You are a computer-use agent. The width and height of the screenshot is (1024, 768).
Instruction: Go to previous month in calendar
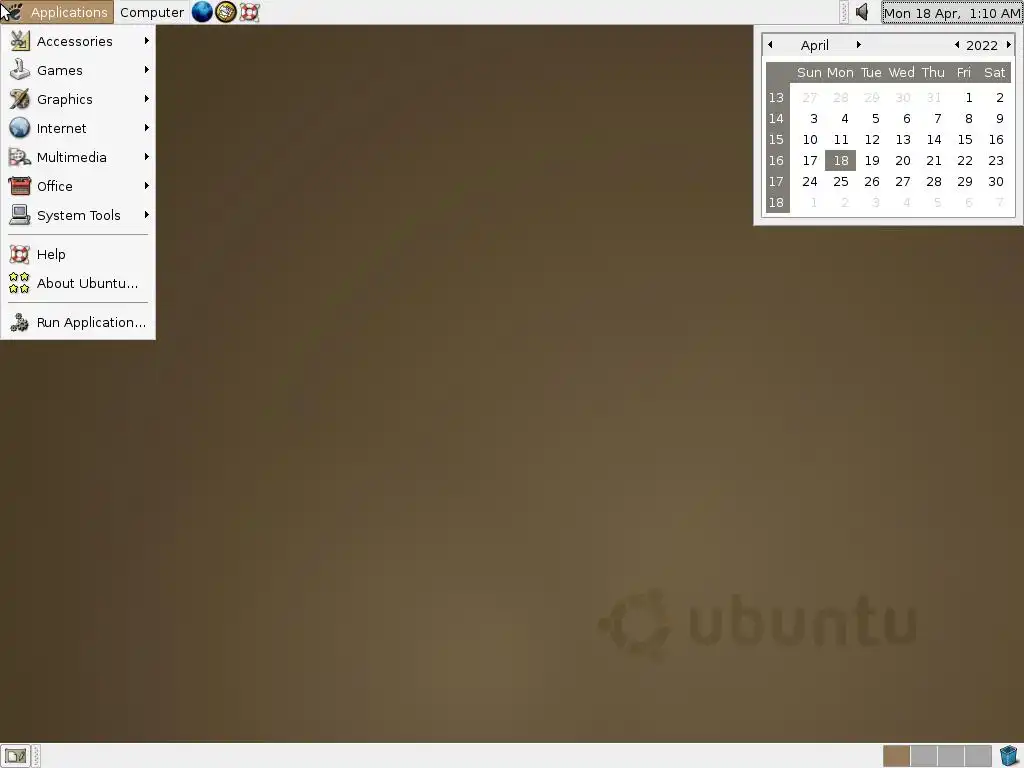(x=771, y=44)
